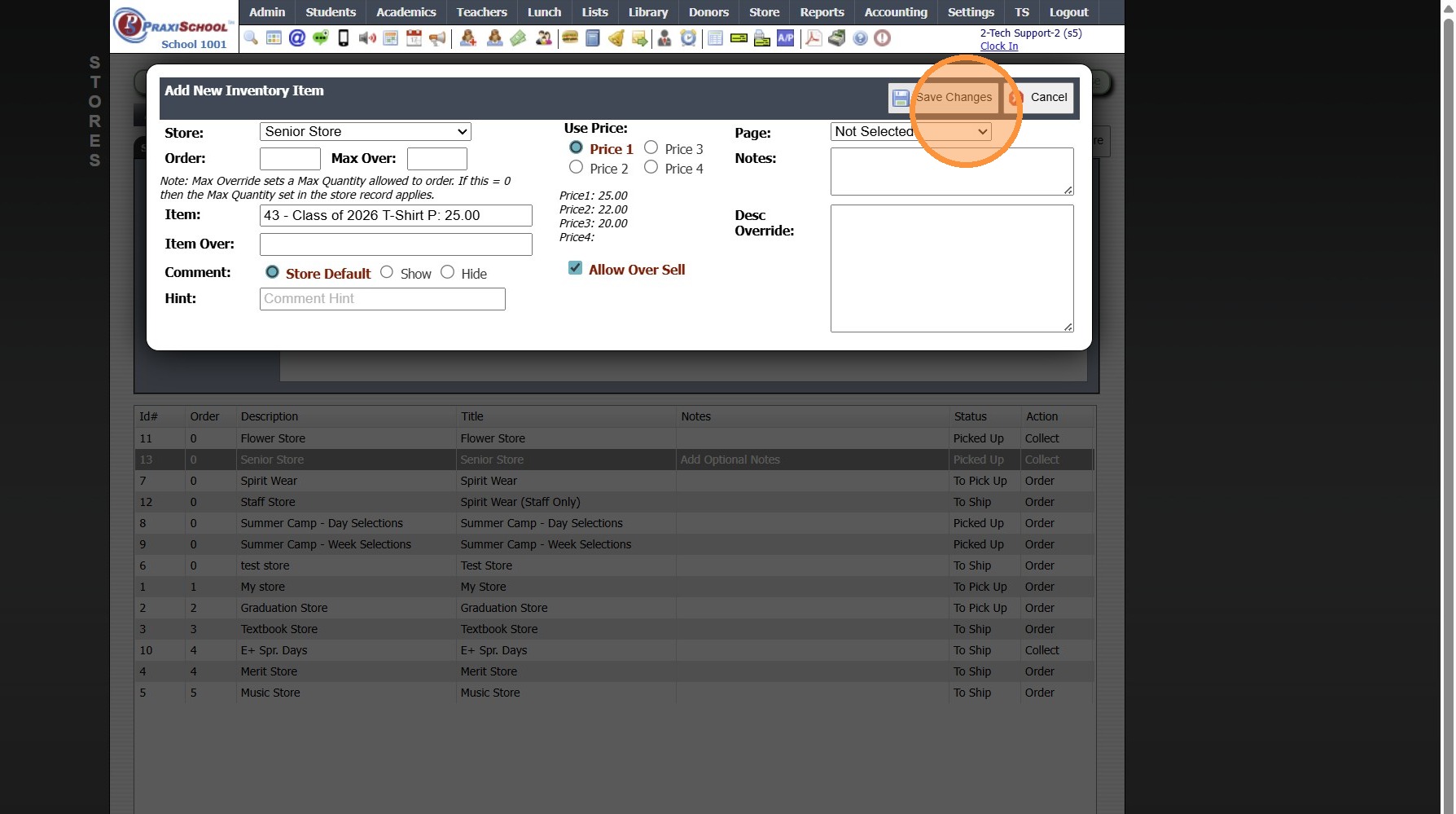The image size is (1456, 814).
Task: Click the speaker announcement icon
Action: [367, 38]
